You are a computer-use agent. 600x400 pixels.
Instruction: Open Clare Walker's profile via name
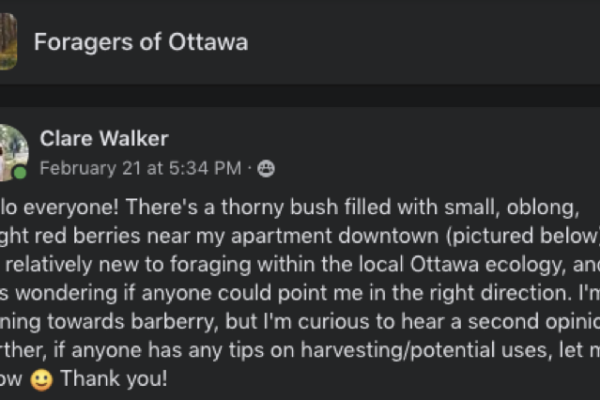103,138
